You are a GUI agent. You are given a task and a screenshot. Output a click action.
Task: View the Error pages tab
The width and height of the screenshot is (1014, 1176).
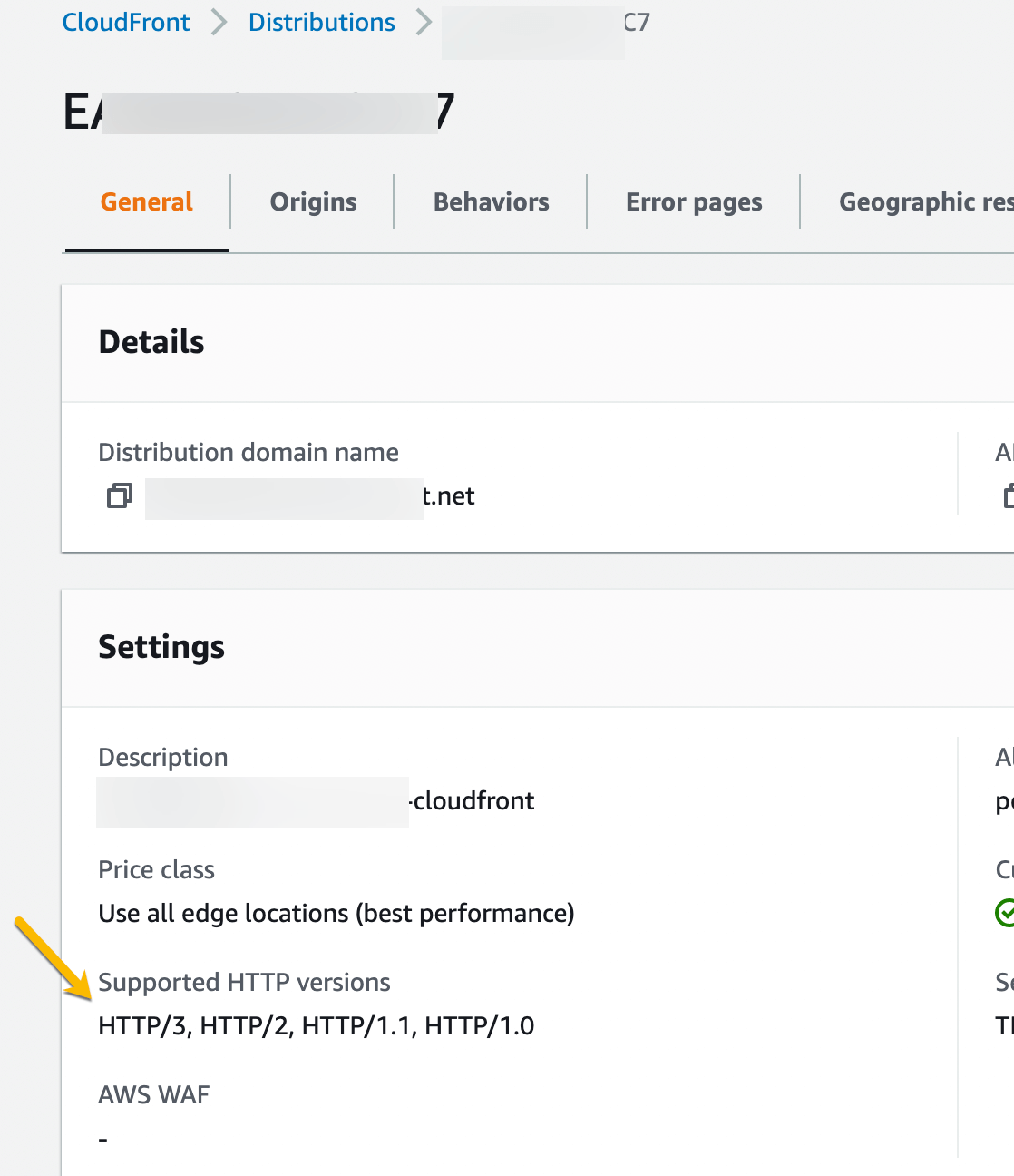point(693,201)
